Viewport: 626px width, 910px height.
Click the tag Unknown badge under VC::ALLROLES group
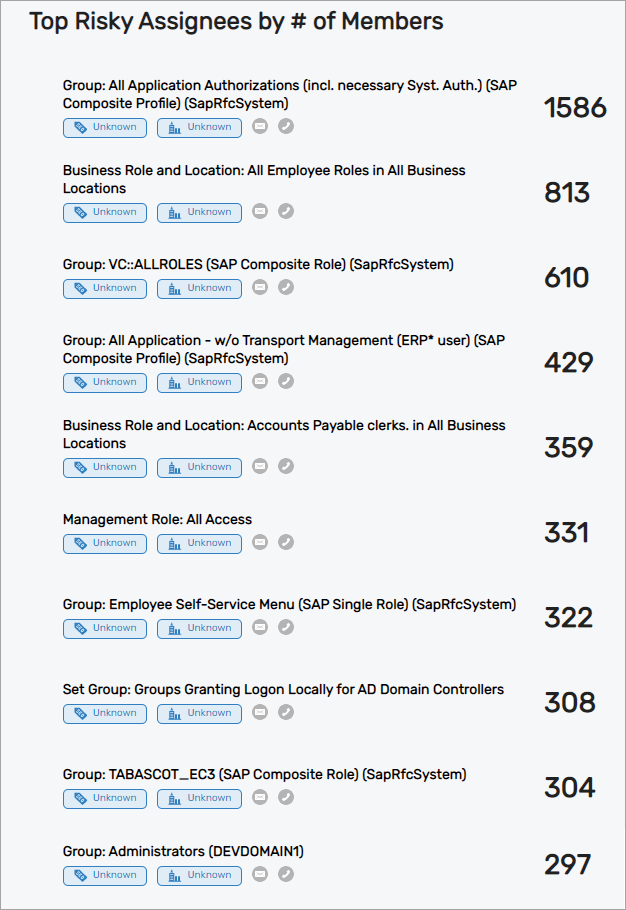(x=105, y=288)
